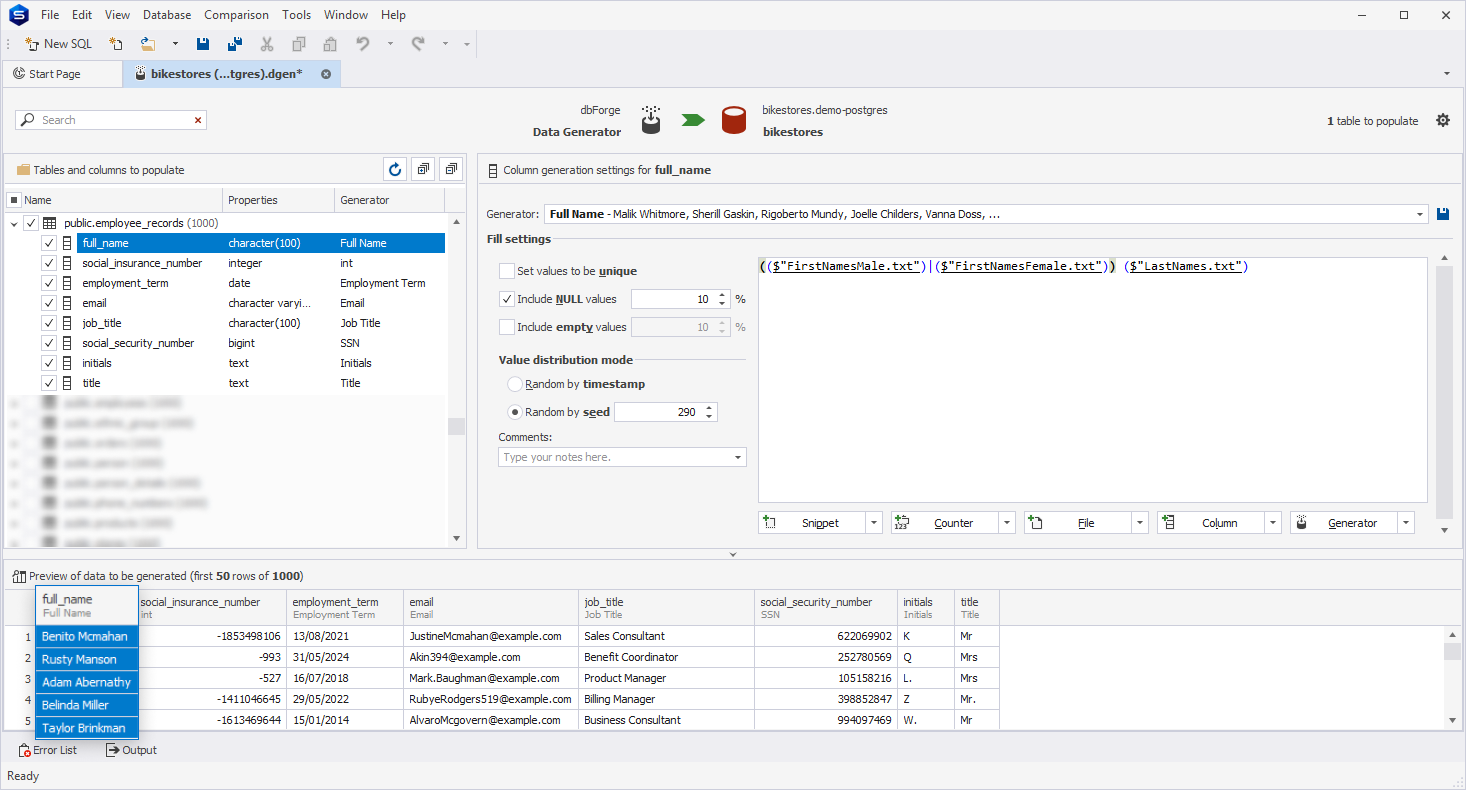Image resolution: width=1466 pixels, height=790 pixels.
Task: Open the Generator dropdown for Full Name
Action: click(1421, 214)
